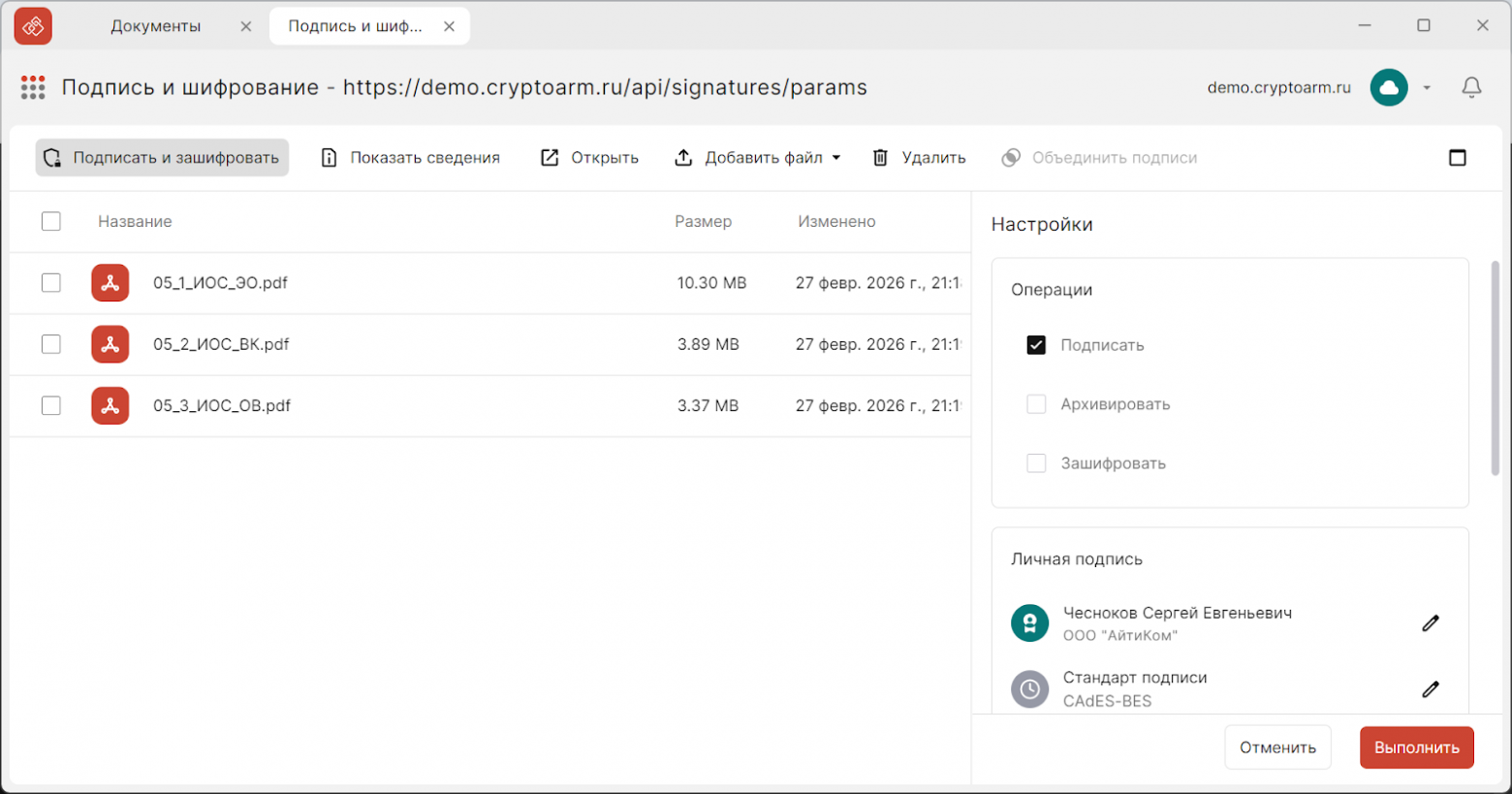Click the Отменить button
1512x794 pixels.
click(x=1276, y=747)
